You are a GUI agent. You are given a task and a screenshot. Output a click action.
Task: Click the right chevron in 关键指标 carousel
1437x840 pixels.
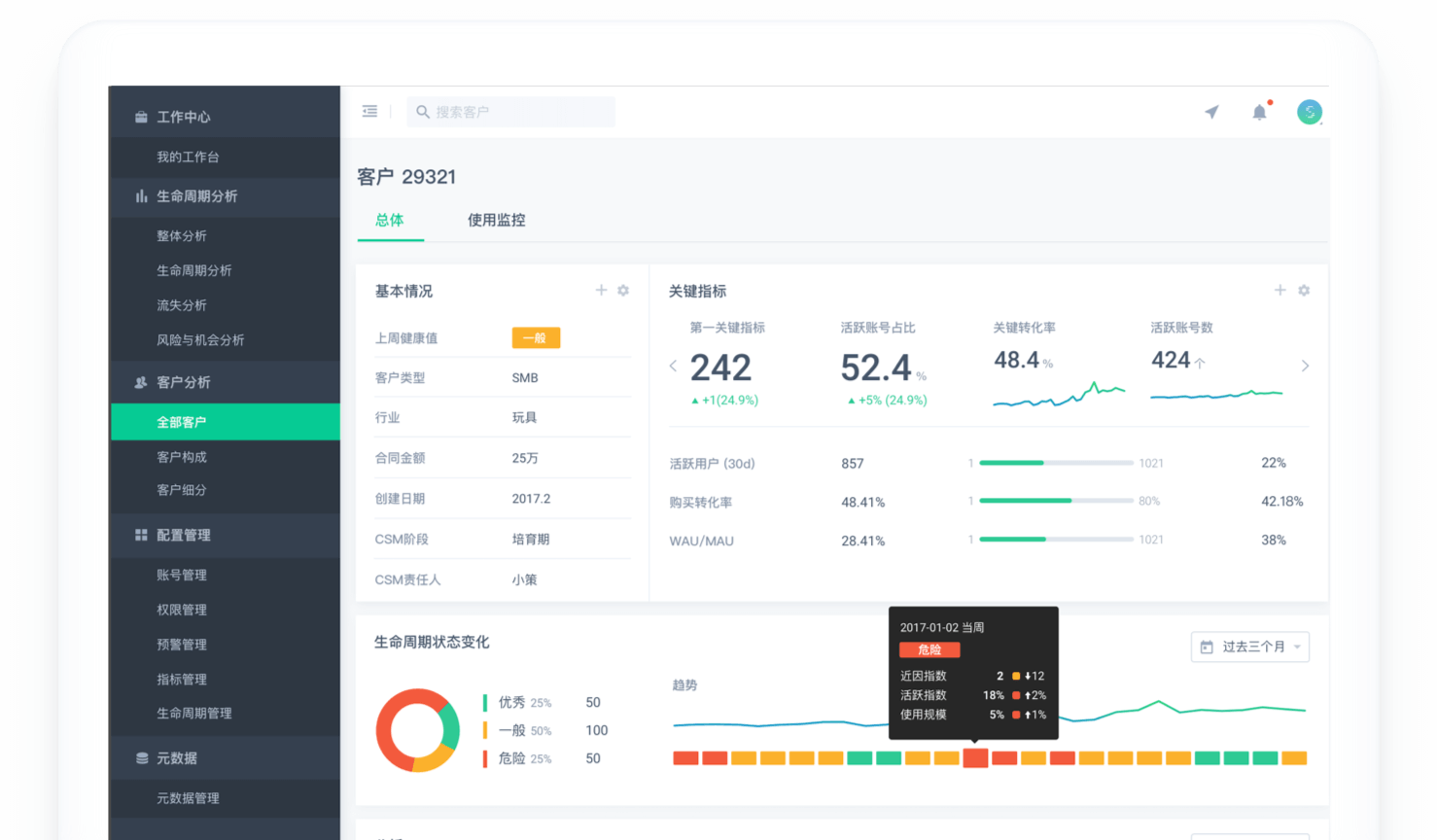pyautogui.click(x=1306, y=366)
